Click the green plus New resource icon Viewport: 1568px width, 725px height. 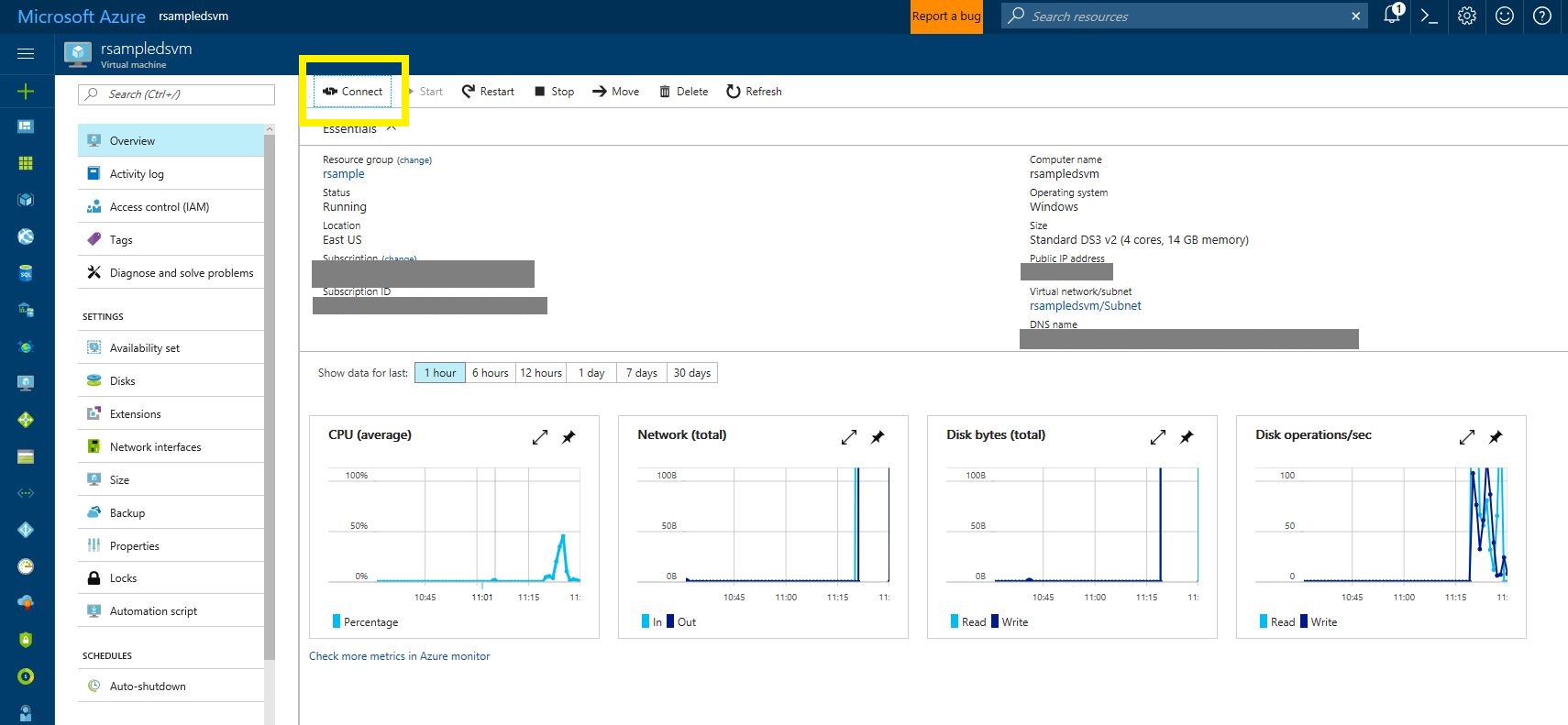pos(26,91)
